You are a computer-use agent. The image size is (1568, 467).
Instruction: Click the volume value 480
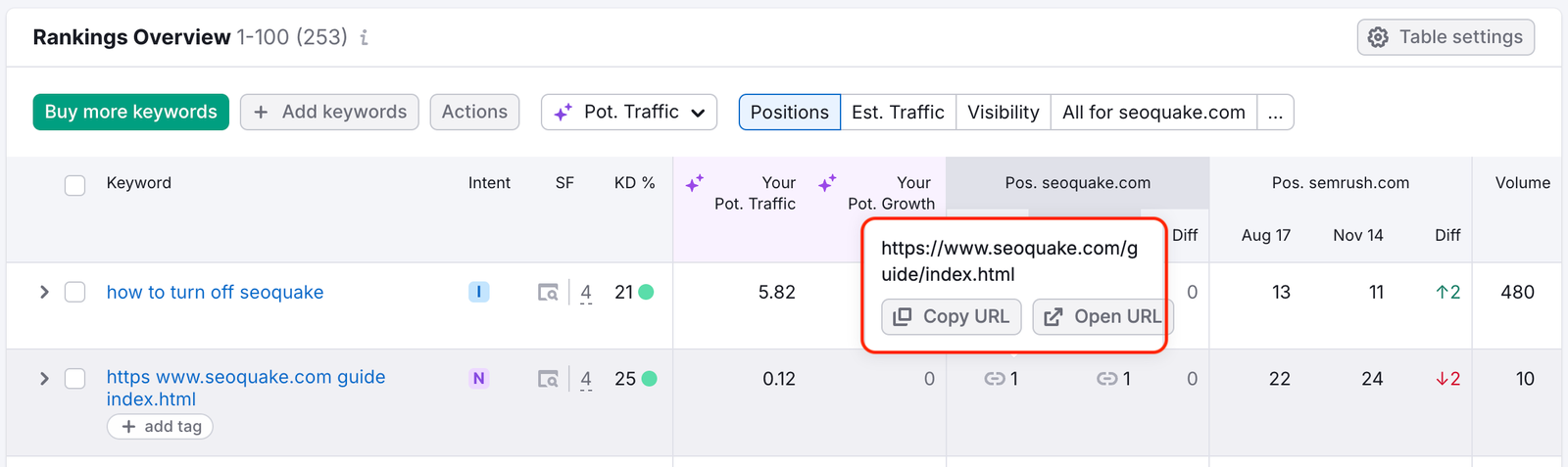click(x=1517, y=292)
